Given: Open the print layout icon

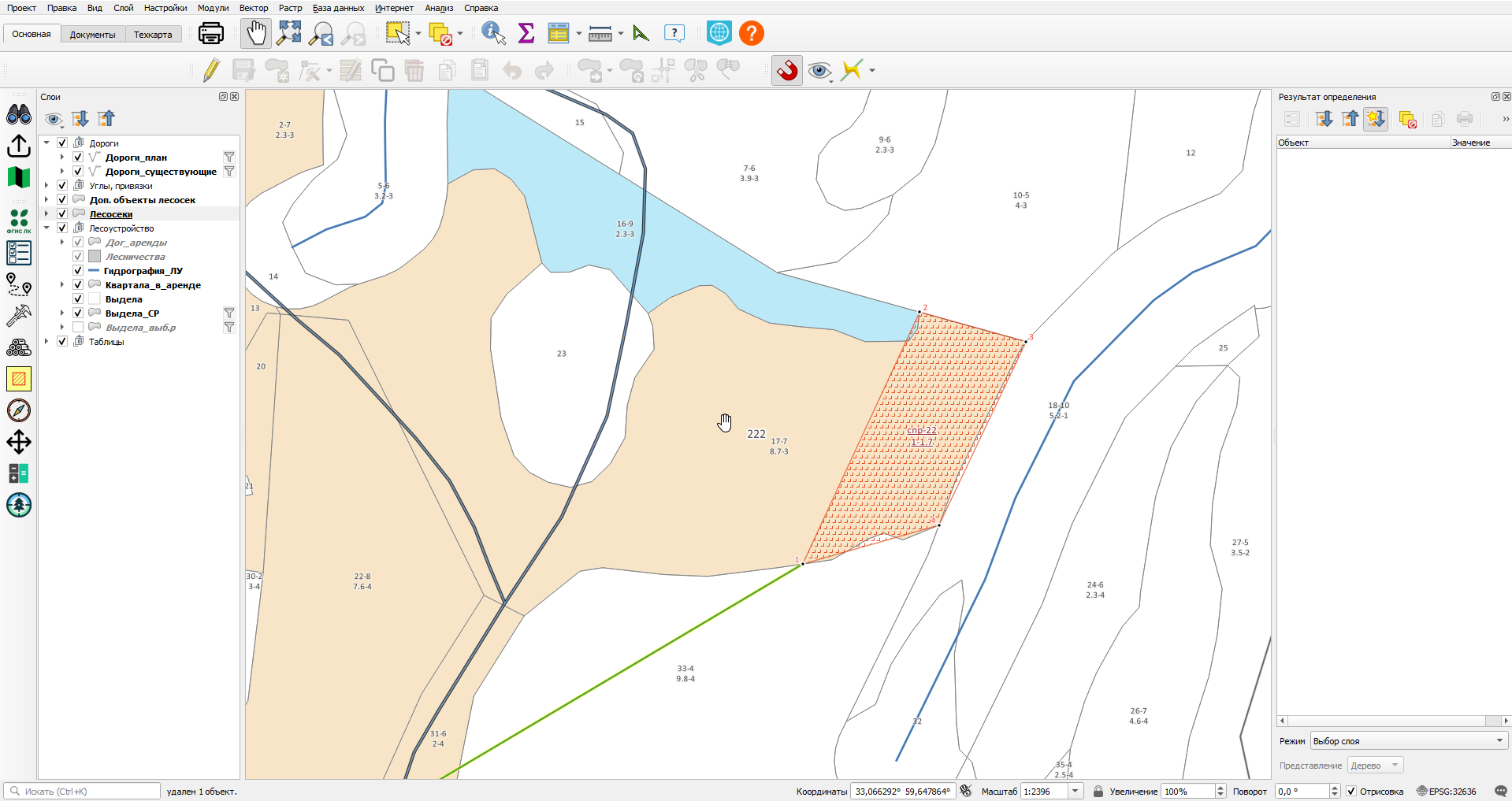Looking at the screenshot, I should pyautogui.click(x=211, y=33).
